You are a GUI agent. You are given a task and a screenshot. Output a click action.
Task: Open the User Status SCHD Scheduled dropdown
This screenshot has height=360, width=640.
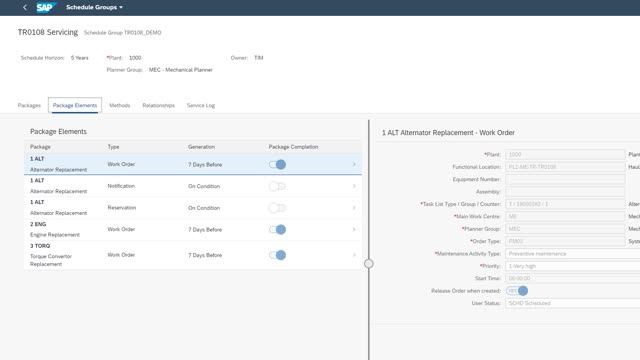point(572,303)
